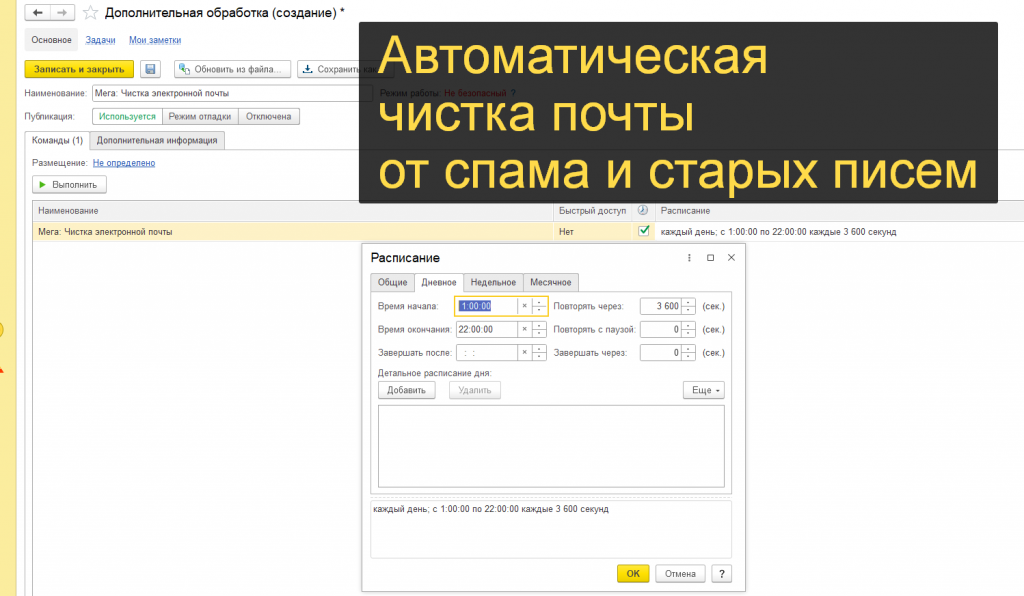1024x596 pixels.
Task: Clear the Завершать после field
Action: pos(524,353)
